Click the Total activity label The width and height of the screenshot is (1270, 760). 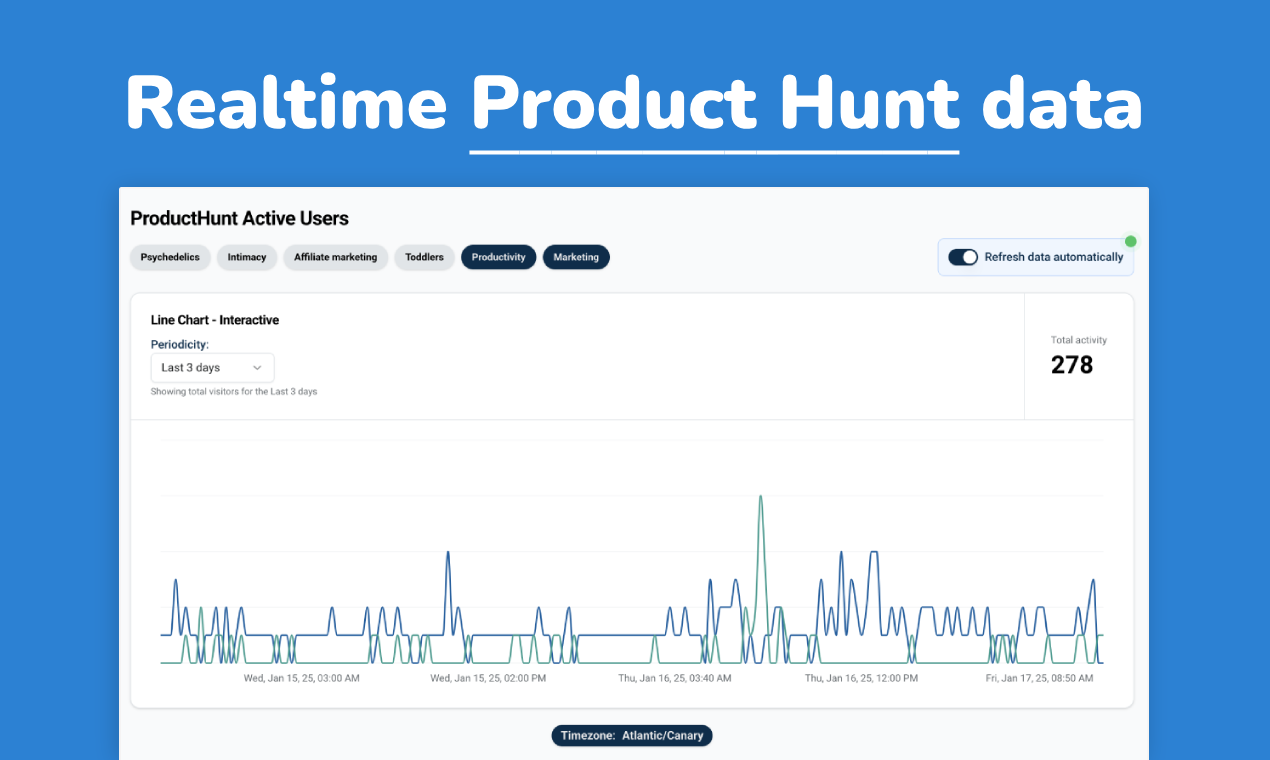click(x=1079, y=340)
